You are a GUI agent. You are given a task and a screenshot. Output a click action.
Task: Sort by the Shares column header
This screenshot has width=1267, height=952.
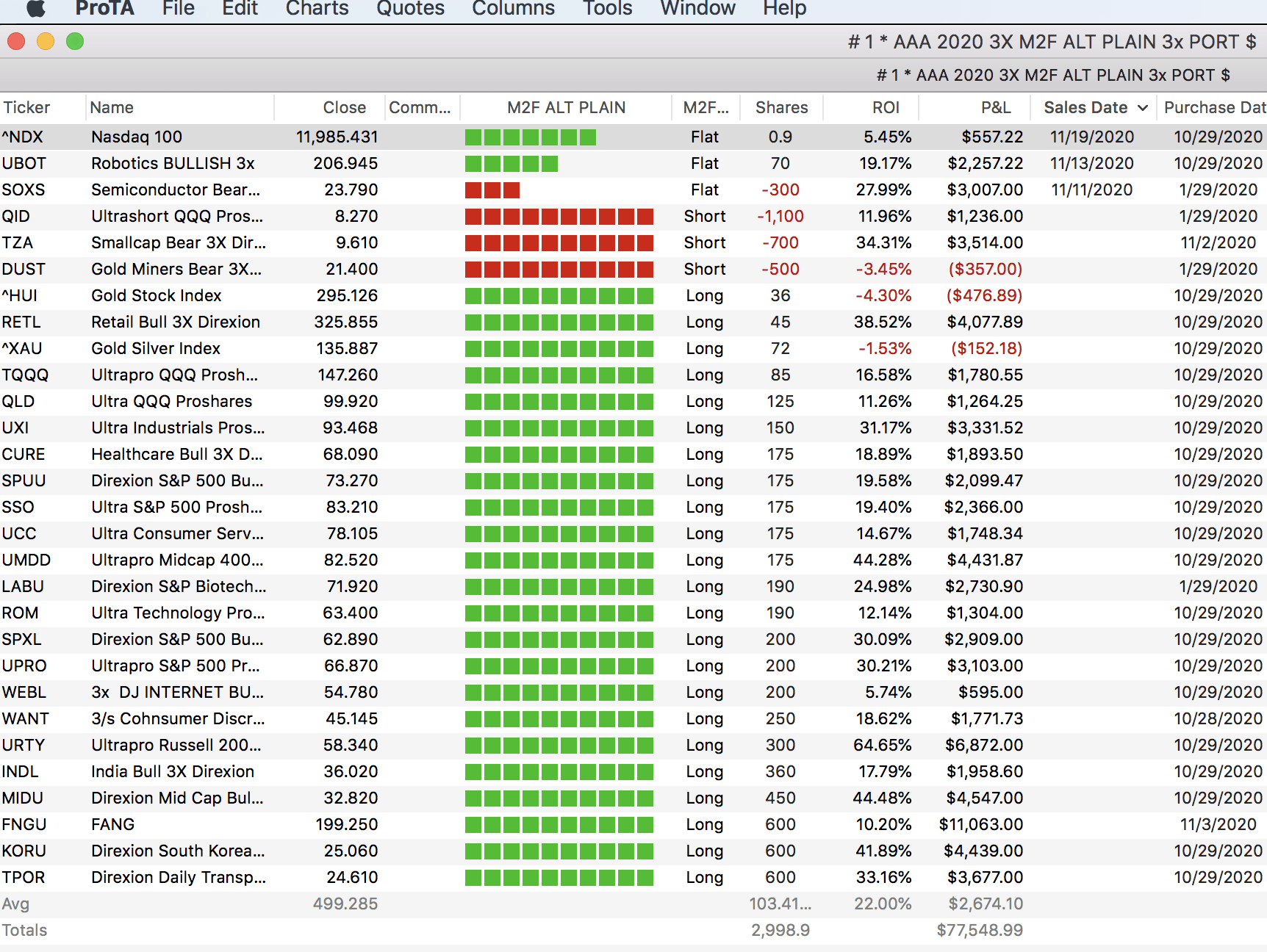point(781,108)
